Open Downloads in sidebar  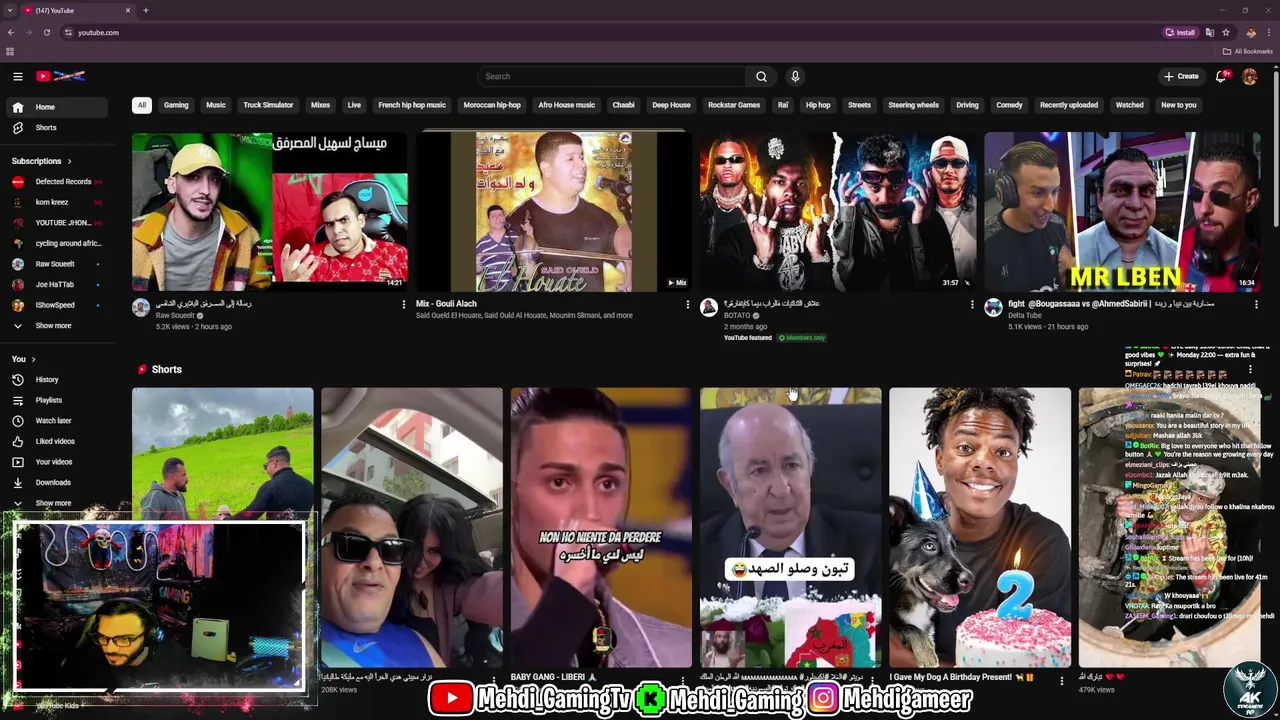pyautogui.click(x=58, y=483)
